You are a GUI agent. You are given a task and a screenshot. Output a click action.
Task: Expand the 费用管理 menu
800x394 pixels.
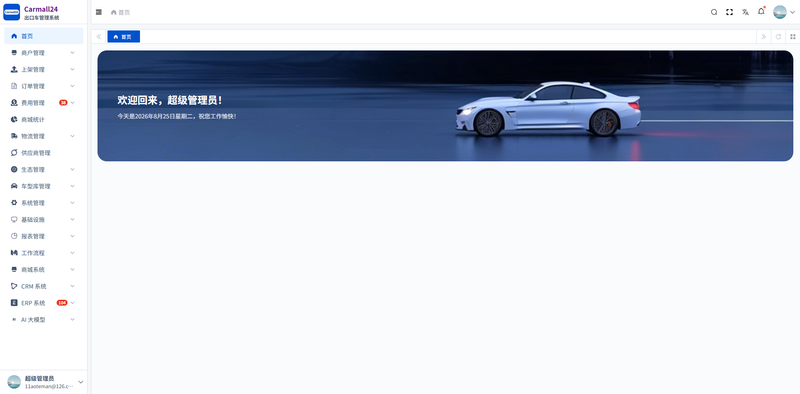pos(43,103)
